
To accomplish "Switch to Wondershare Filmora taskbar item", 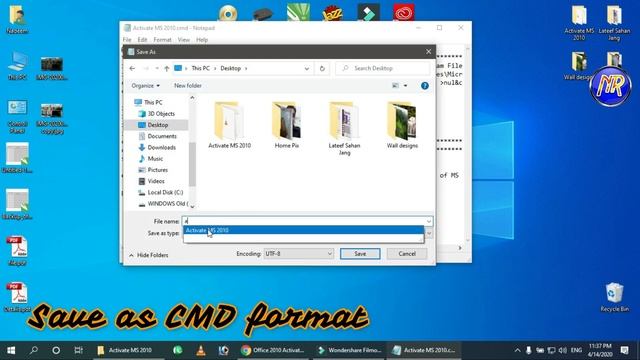I will pyautogui.click(x=350, y=350).
